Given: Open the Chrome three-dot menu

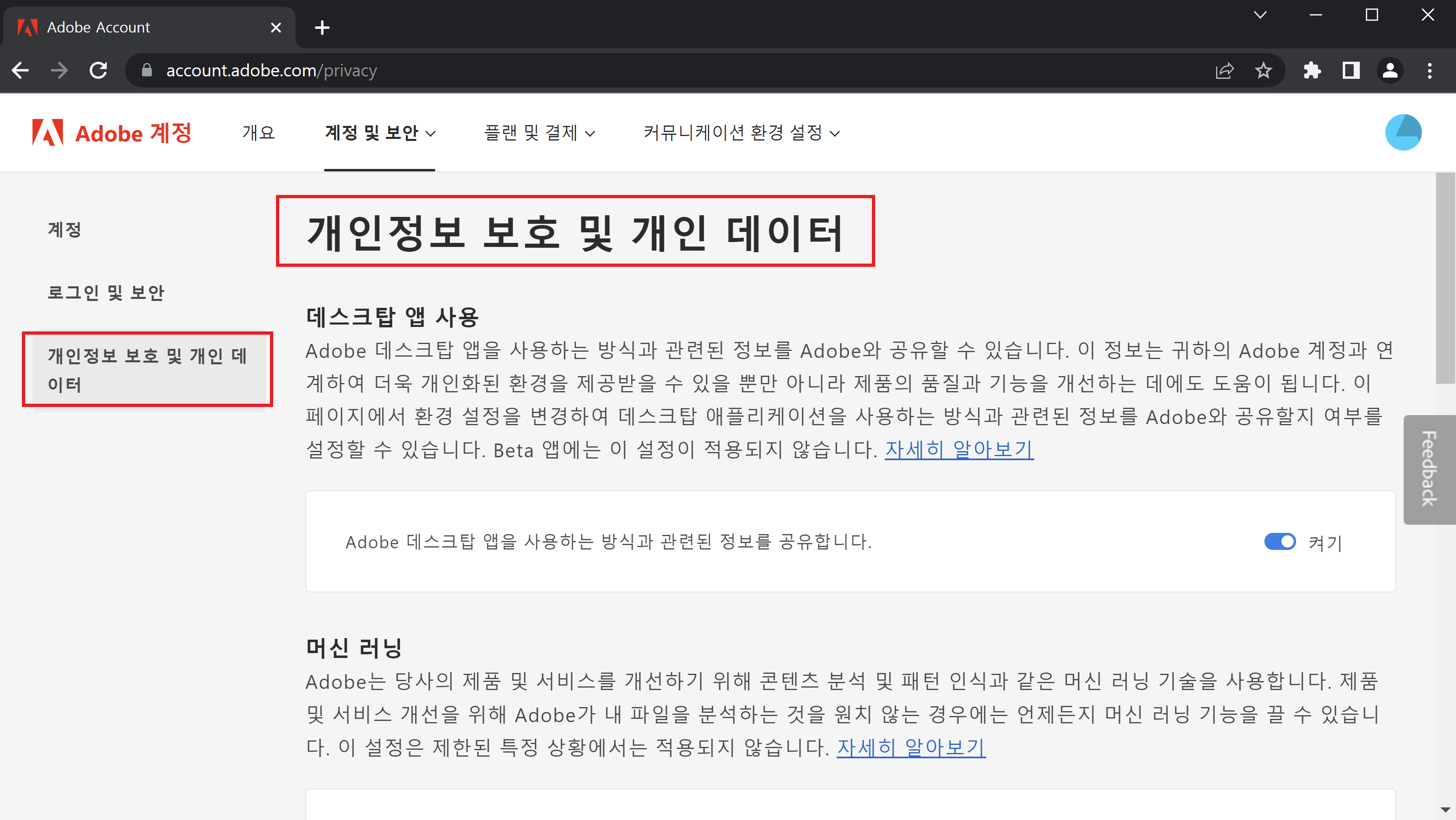Looking at the screenshot, I should click(1430, 71).
